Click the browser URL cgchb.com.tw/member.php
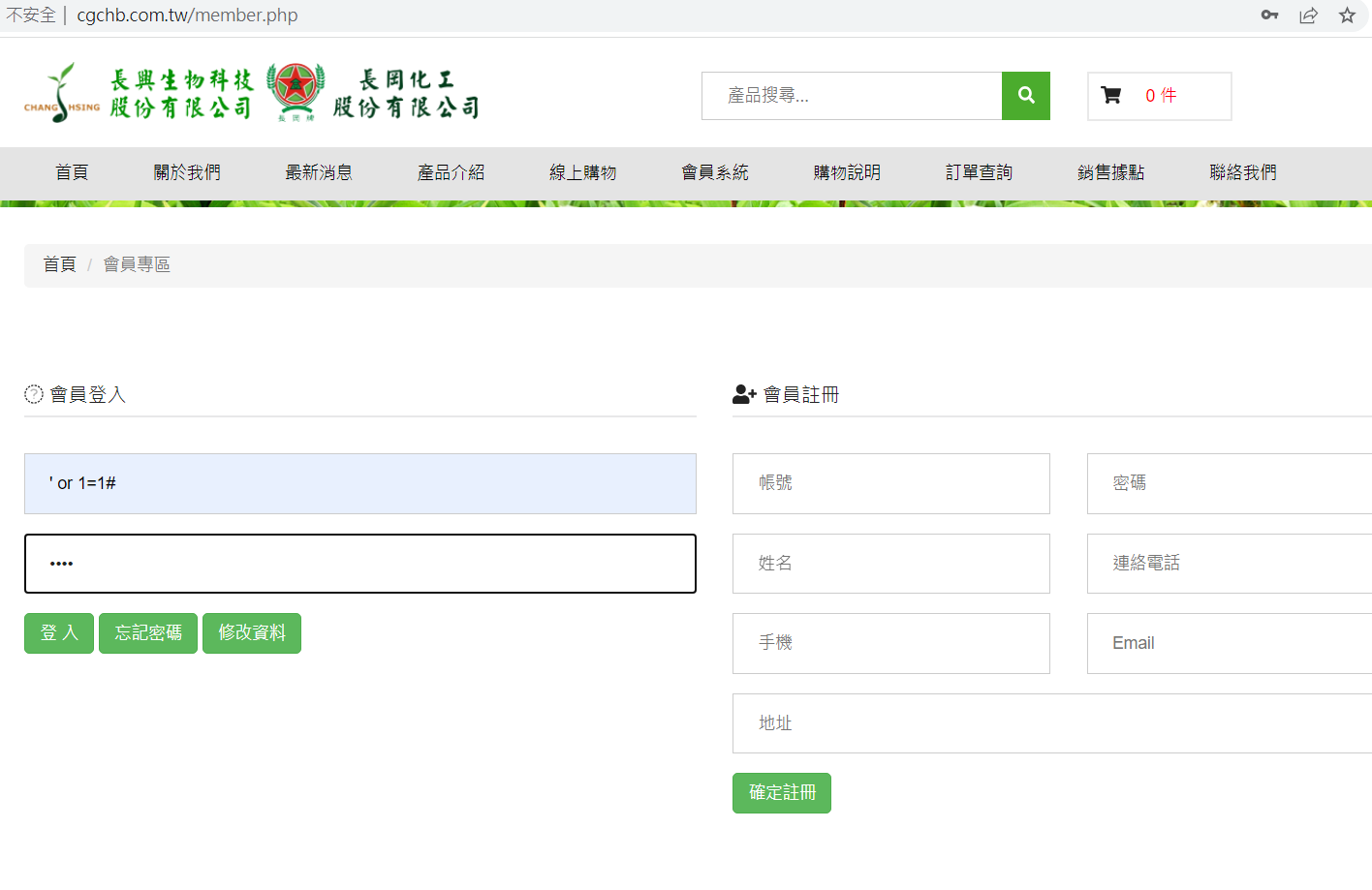The width and height of the screenshot is (1372, 890). 187,15
